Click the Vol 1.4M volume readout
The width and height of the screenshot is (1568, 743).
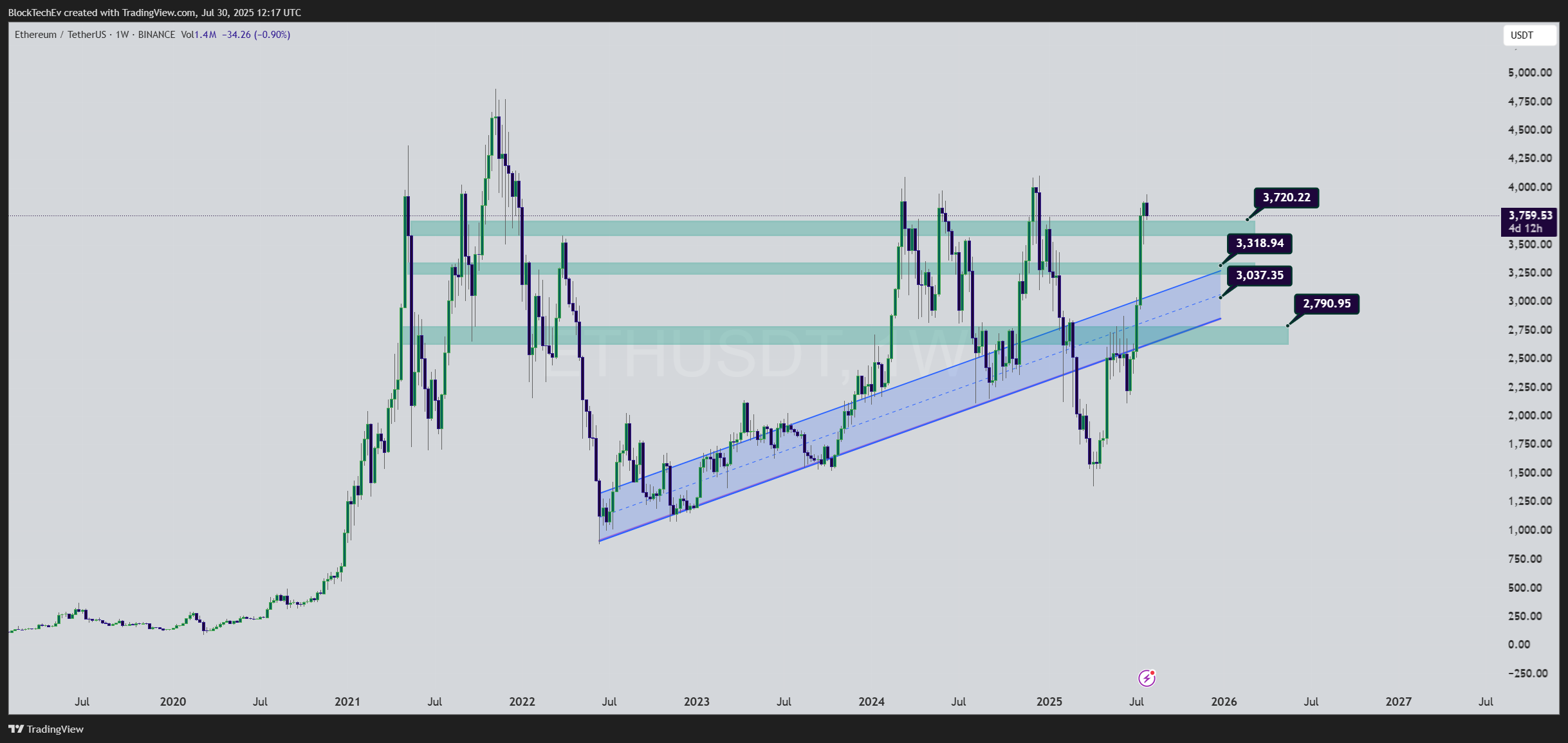(198, 35)
